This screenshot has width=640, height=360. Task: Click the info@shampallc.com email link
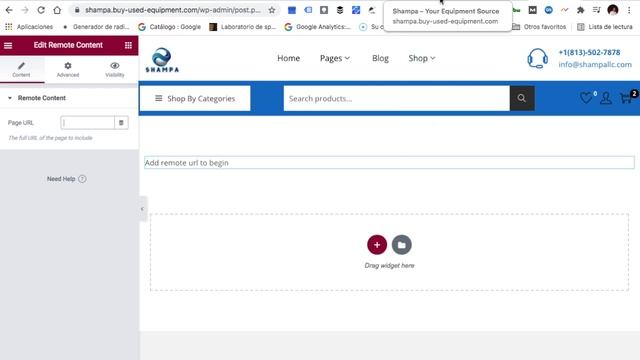click(x=595, y=64)
